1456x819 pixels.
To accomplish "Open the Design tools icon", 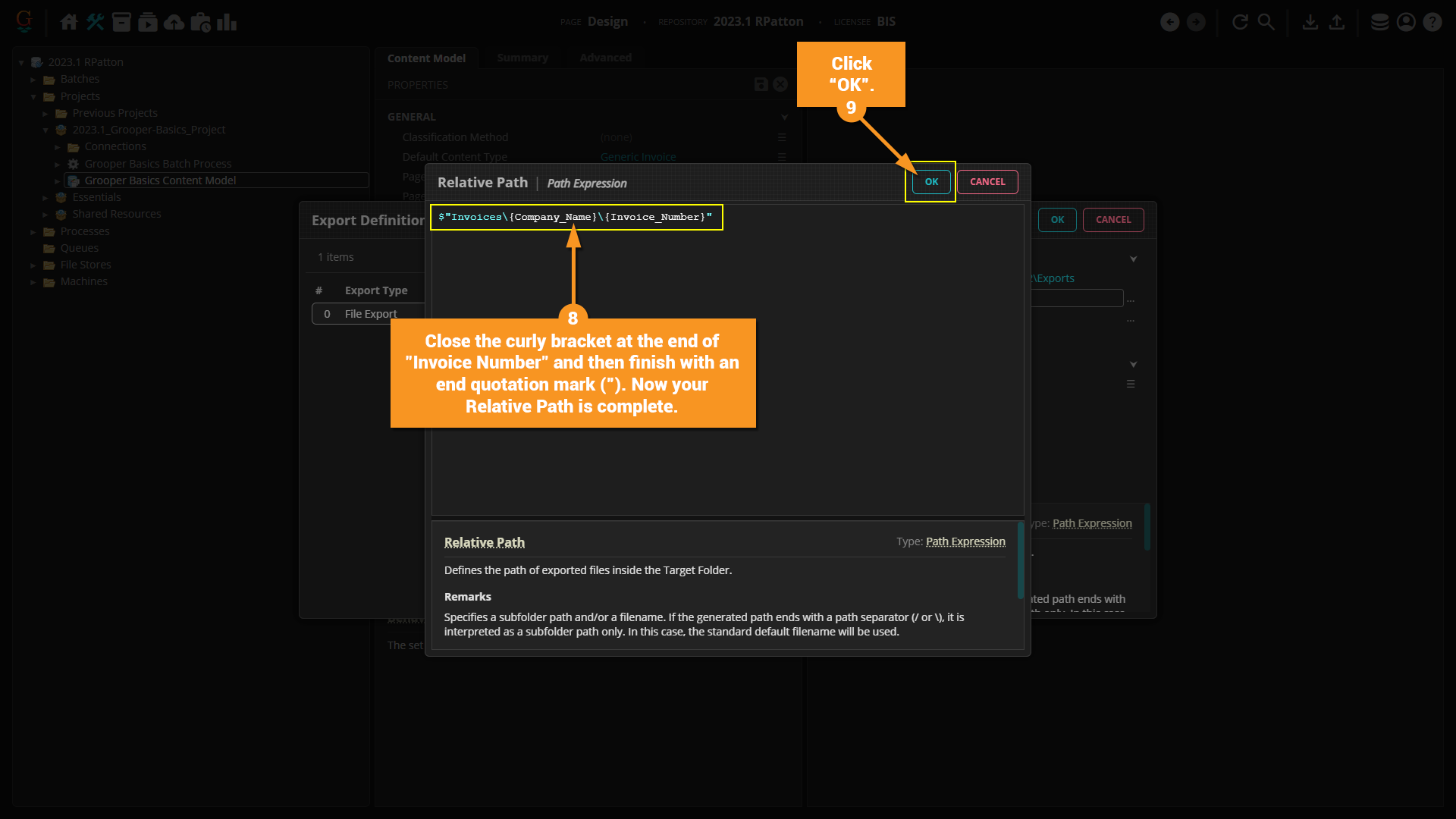I will [x=96, y=22].
